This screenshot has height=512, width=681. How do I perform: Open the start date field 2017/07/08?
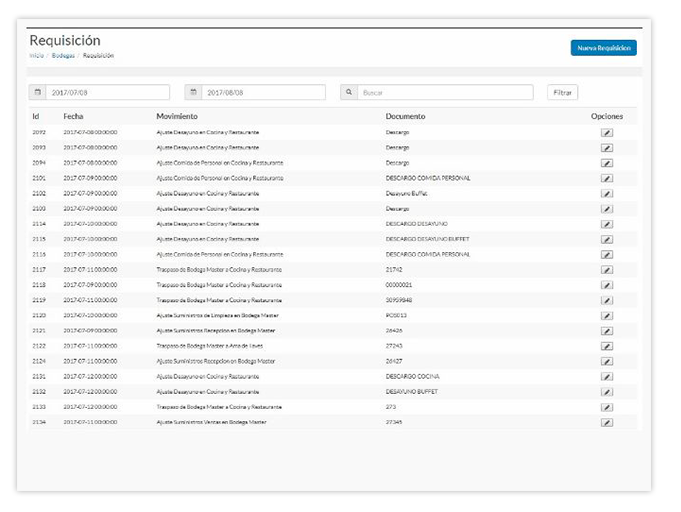(110, 92)
